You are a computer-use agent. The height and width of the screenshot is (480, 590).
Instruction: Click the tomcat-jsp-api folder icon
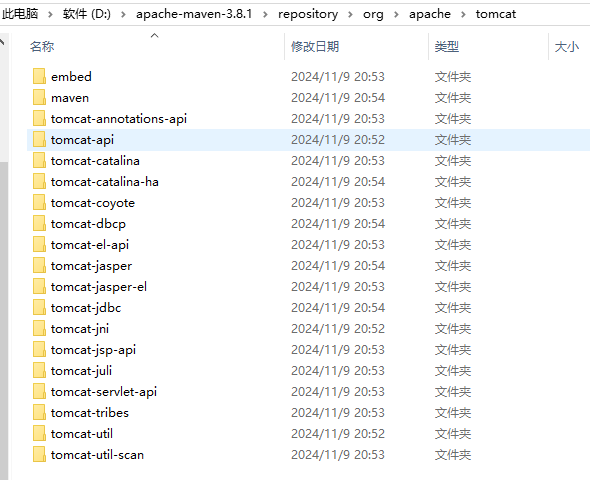pos(39,349)
